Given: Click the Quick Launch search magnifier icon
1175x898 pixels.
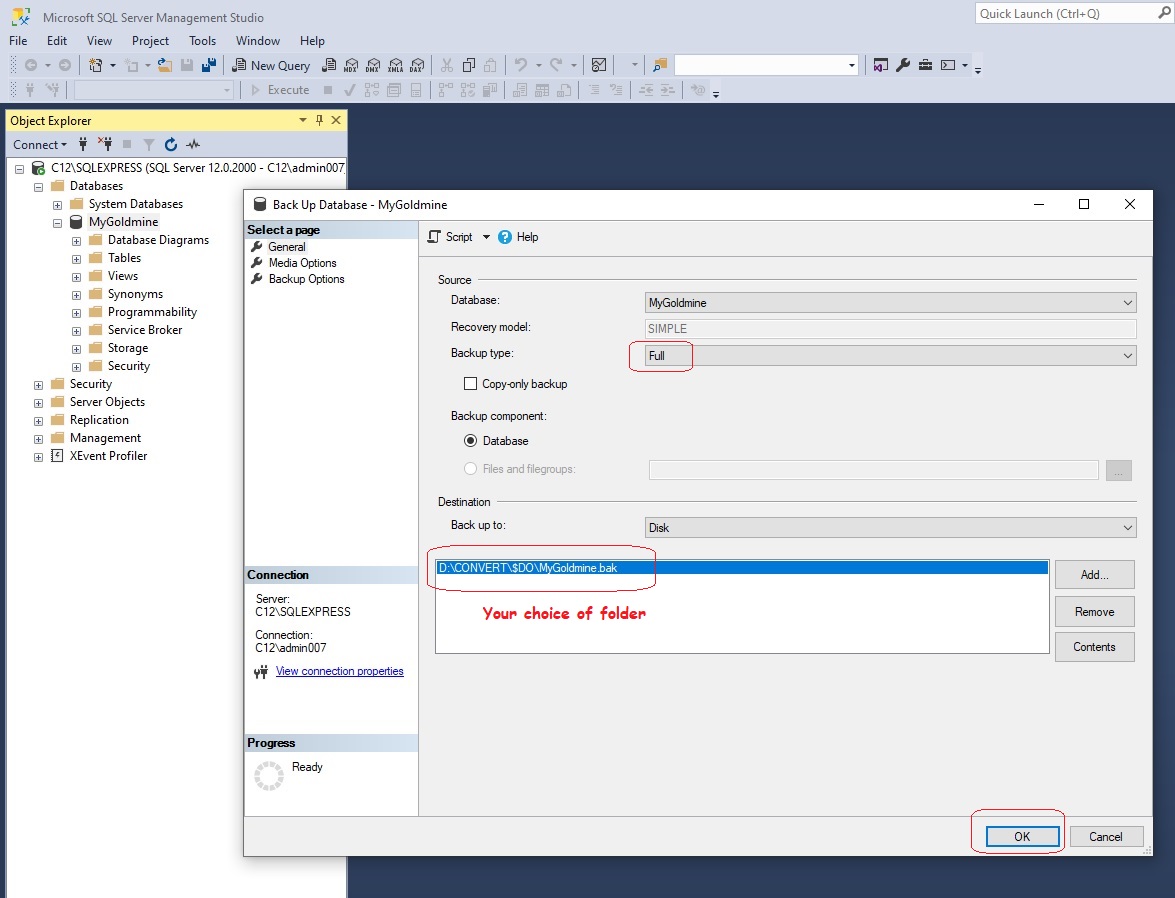Looking at the screenshot, I should click(1165, 13).
